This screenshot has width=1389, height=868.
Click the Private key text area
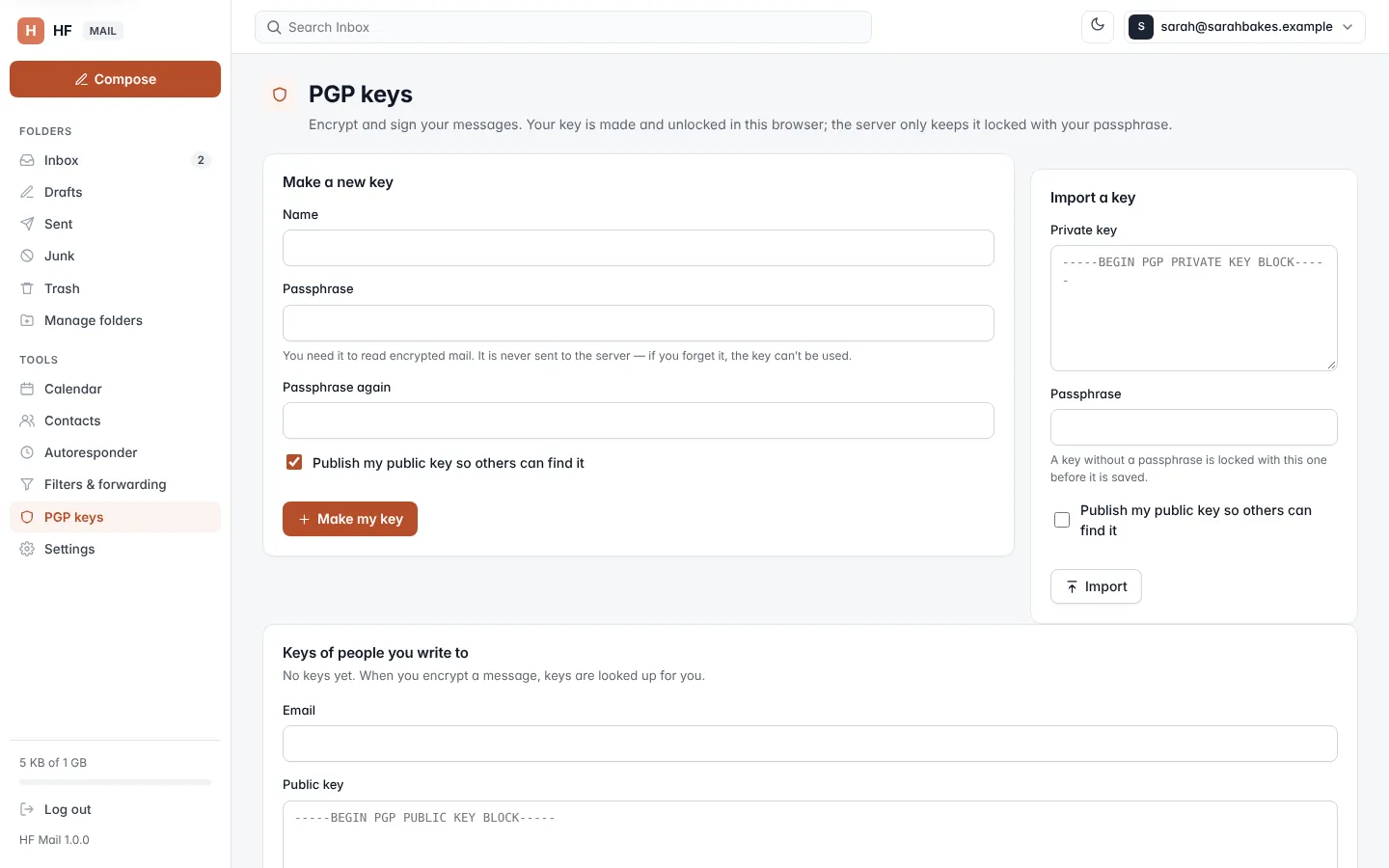point(1194,308)
